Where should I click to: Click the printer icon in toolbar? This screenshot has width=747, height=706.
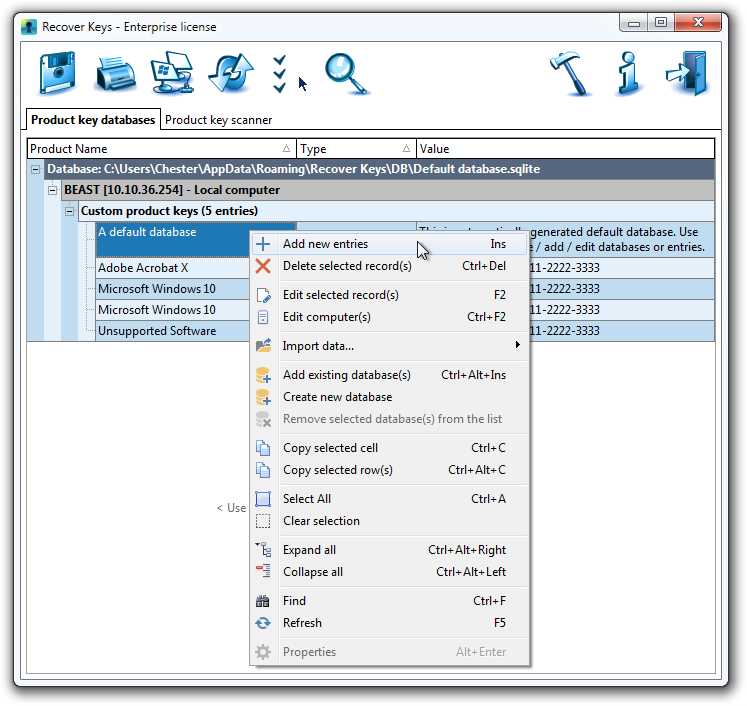(x=116, y=74)
